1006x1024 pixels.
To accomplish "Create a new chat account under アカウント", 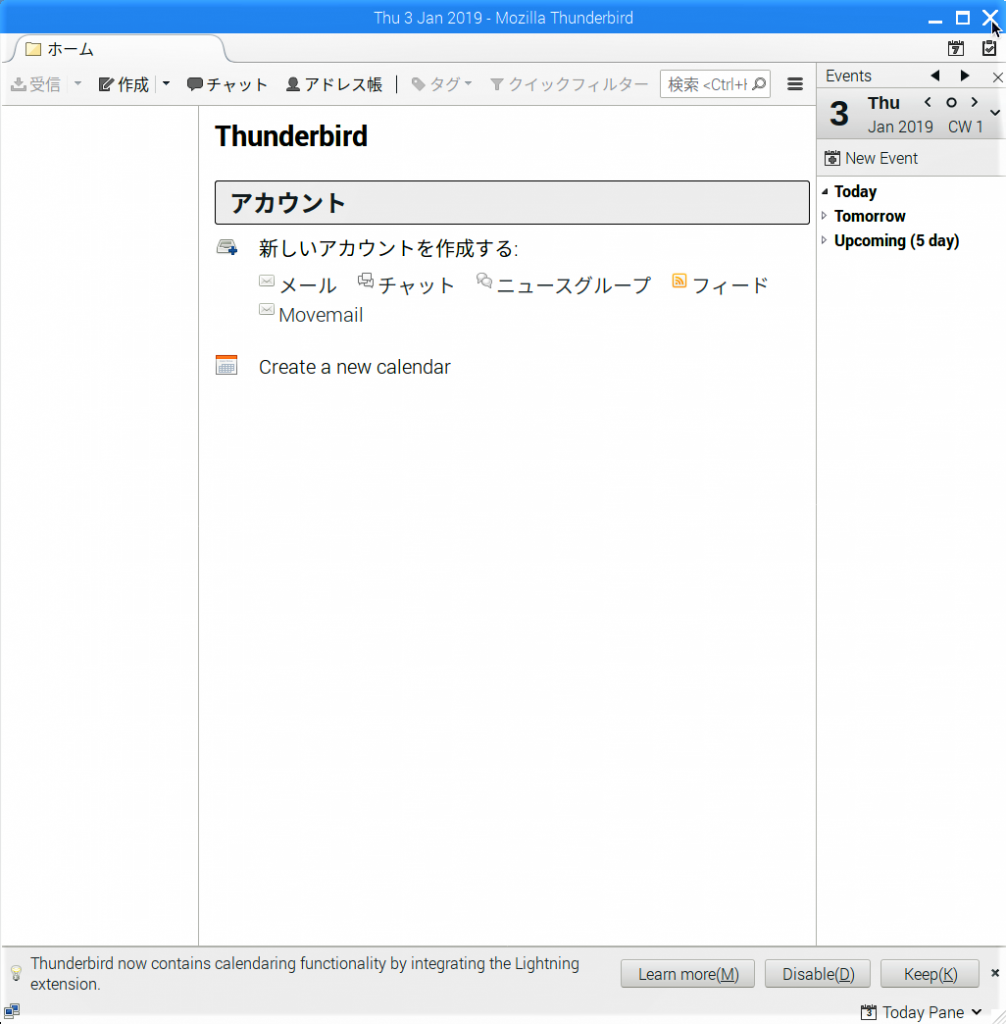I will [x=406, y=285].
